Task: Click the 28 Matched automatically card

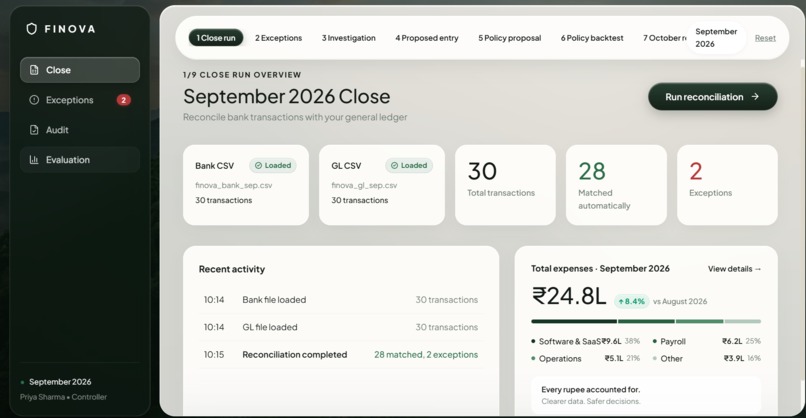Action: click(x=616, y=185)
